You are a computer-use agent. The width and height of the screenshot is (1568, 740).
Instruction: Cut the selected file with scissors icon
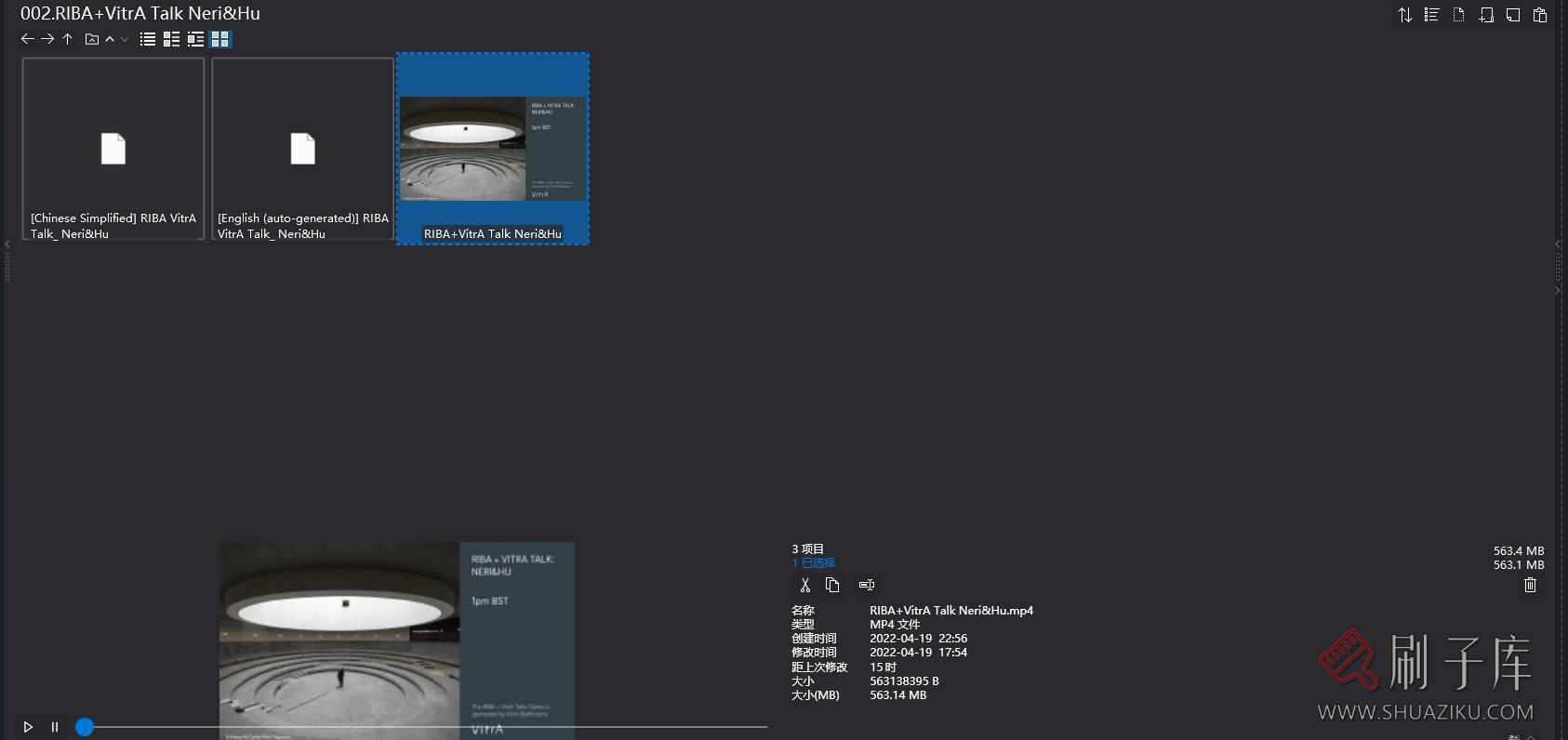click(805, 585)
